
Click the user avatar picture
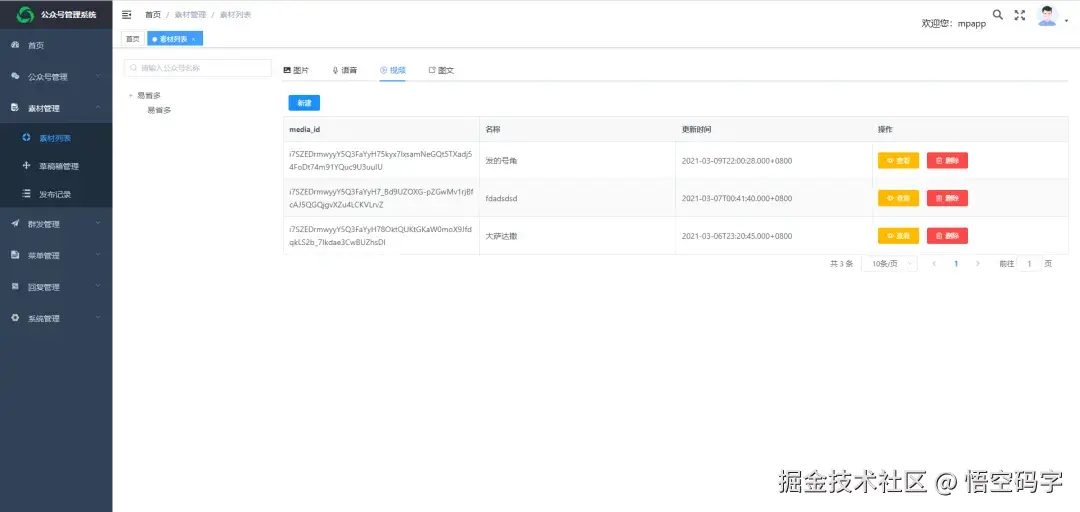point(1047,16)
